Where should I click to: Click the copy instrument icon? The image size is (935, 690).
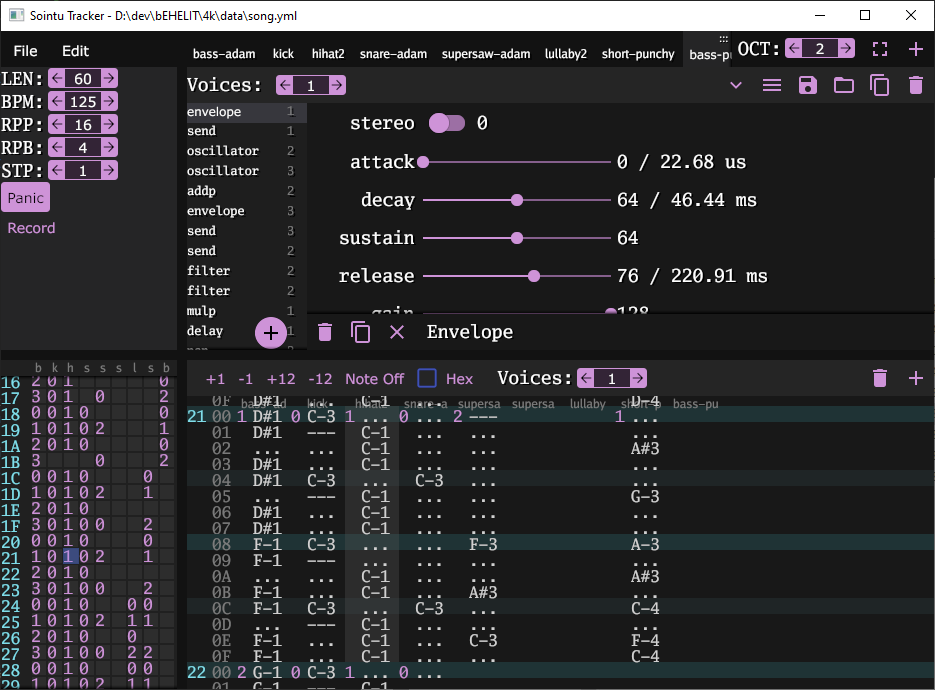click(880, 86)
